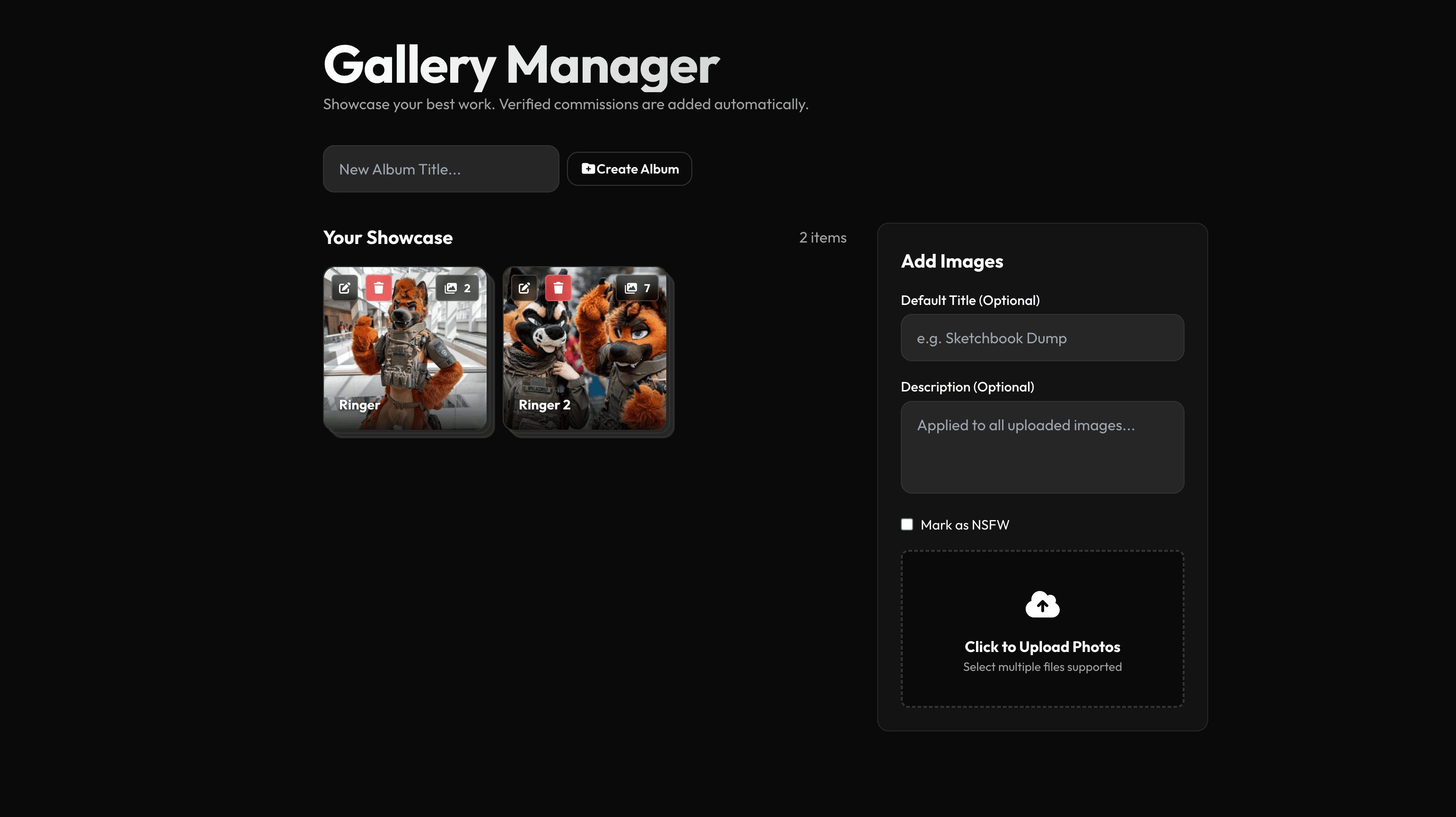Edit the Ringer album using the pencil icon
The image size is (1456, 817).
344,287
